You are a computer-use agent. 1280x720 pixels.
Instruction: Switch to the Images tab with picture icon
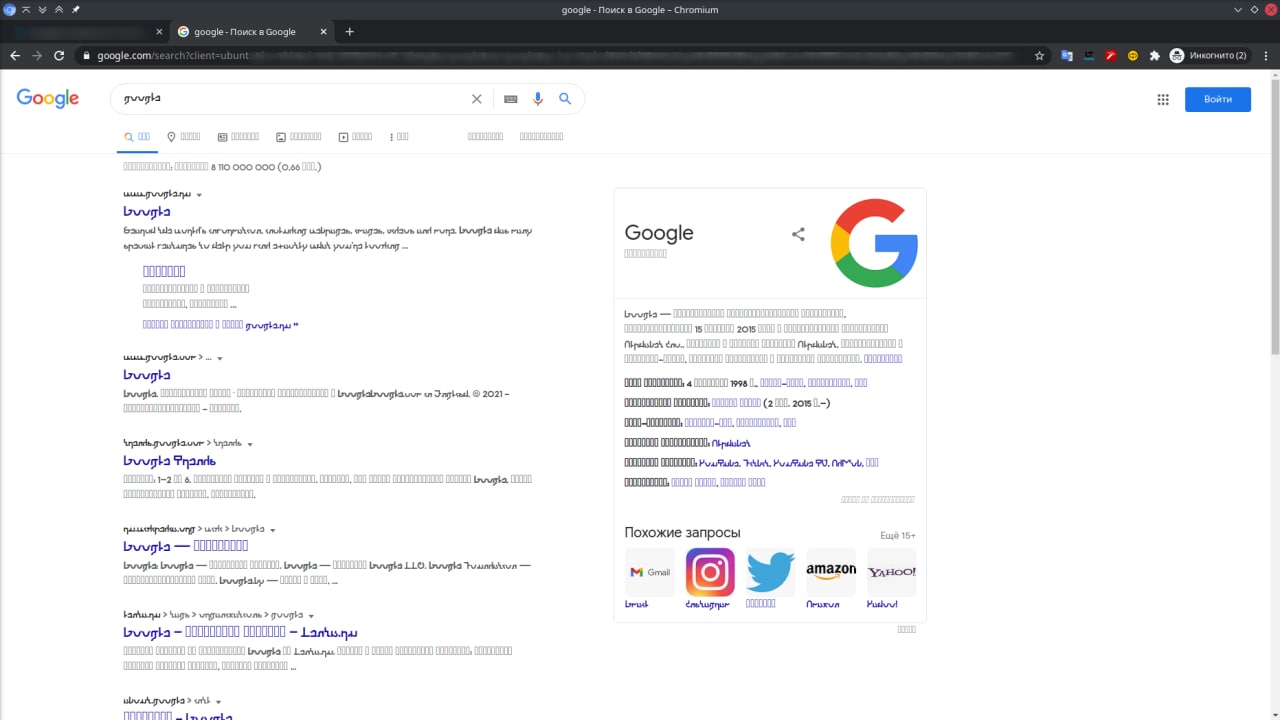point(299,137)
